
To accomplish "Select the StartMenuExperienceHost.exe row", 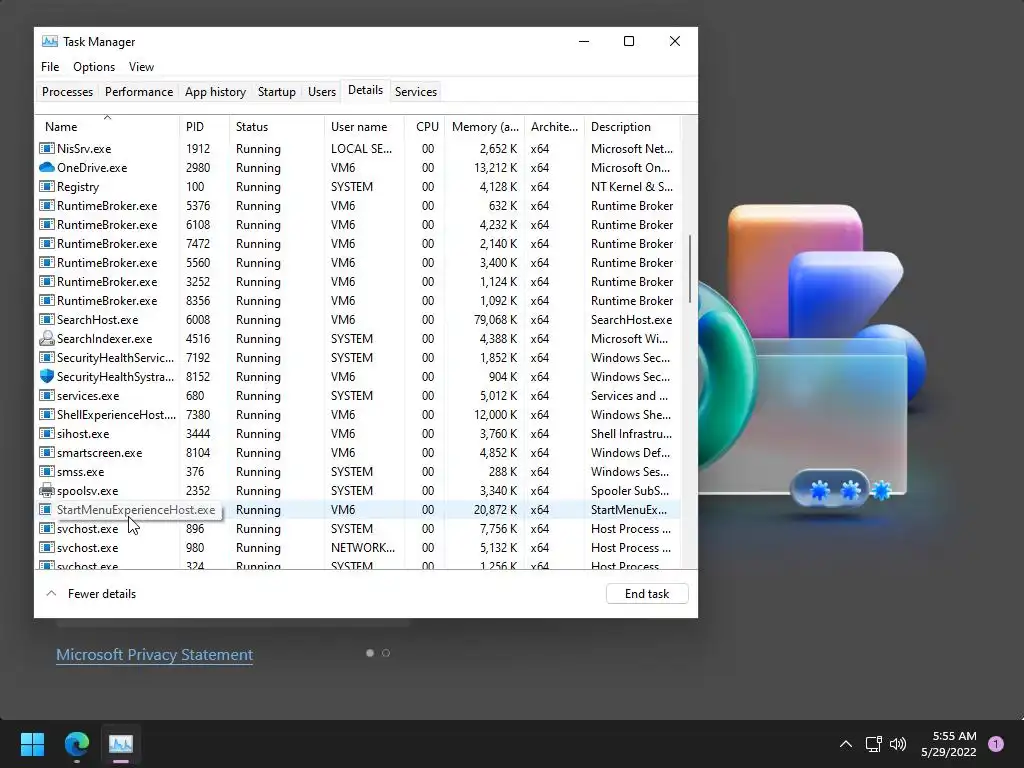I will pos(359,509).
